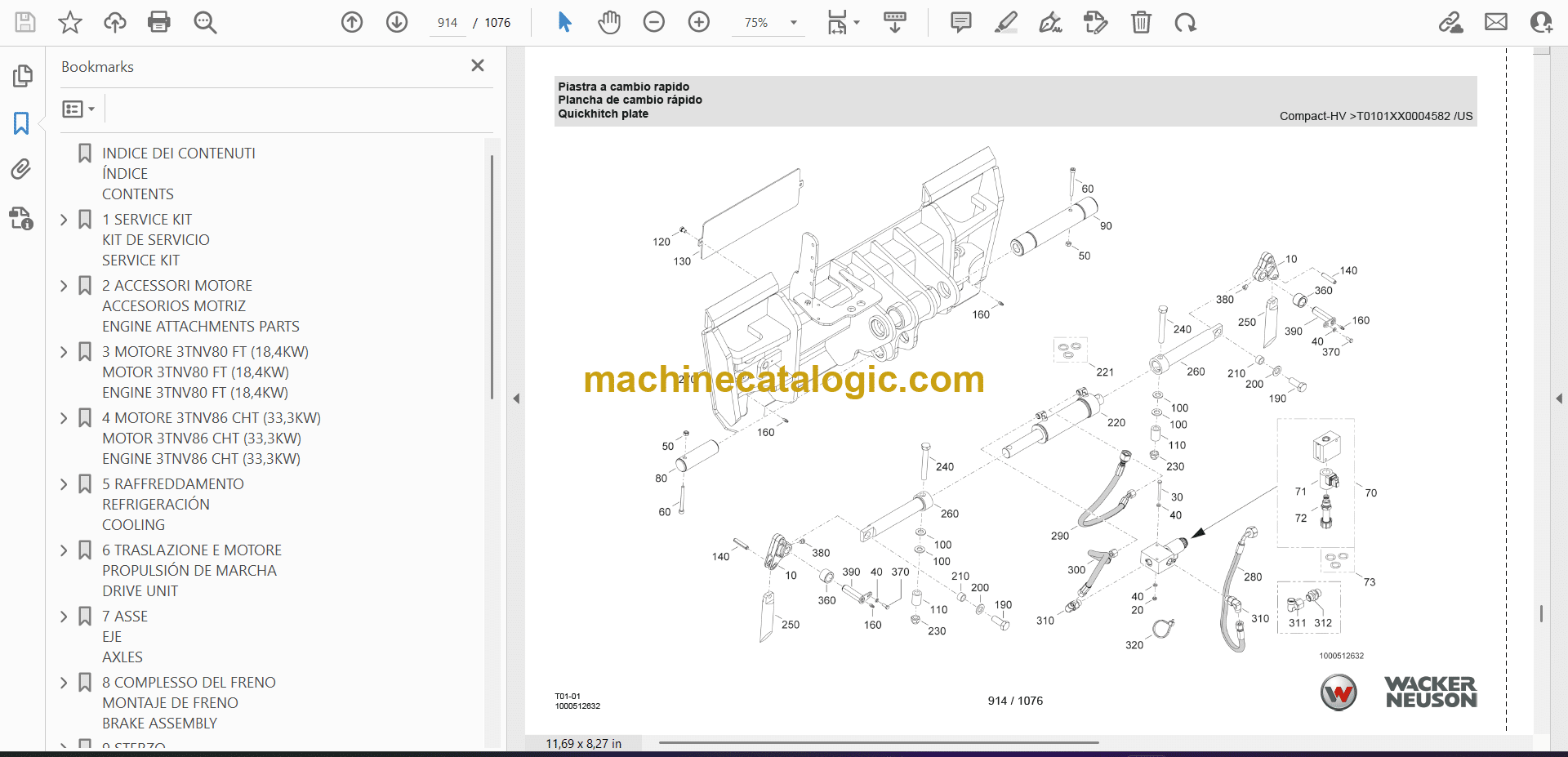Toggle the Bookmarks panel icon in sidebar
The width and height of the screenshot is (1568, 757).
(x=22, y=123)
